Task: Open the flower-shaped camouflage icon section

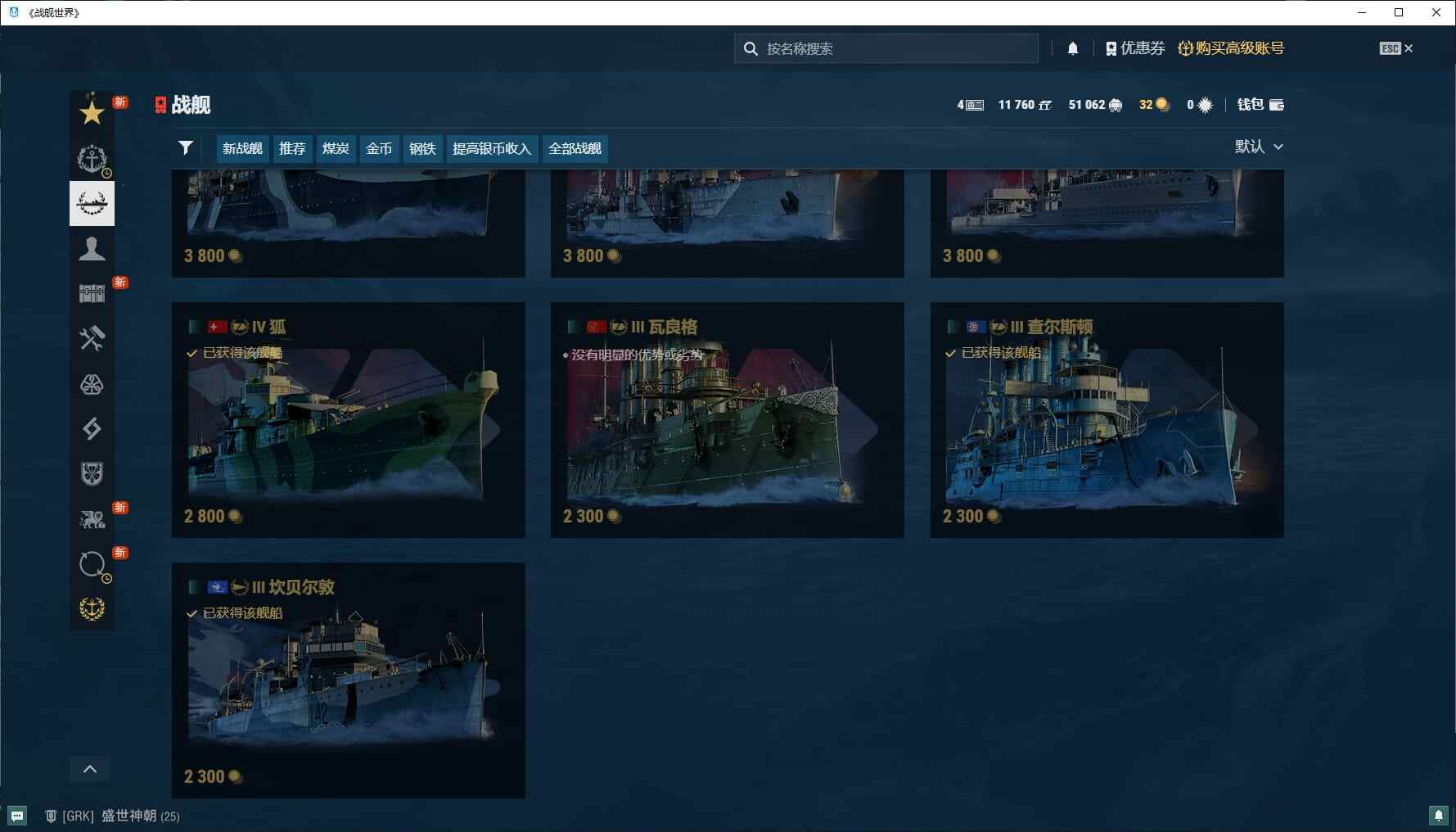Action: [x=92, y=383]
